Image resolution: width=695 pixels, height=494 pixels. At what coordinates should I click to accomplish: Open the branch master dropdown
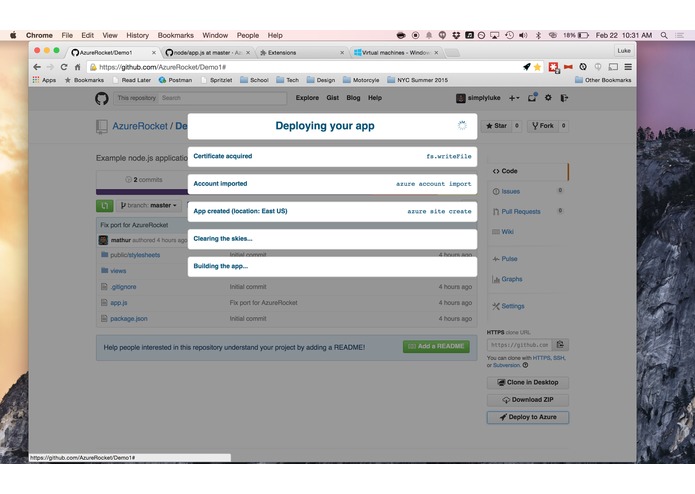tap(148, 206)
